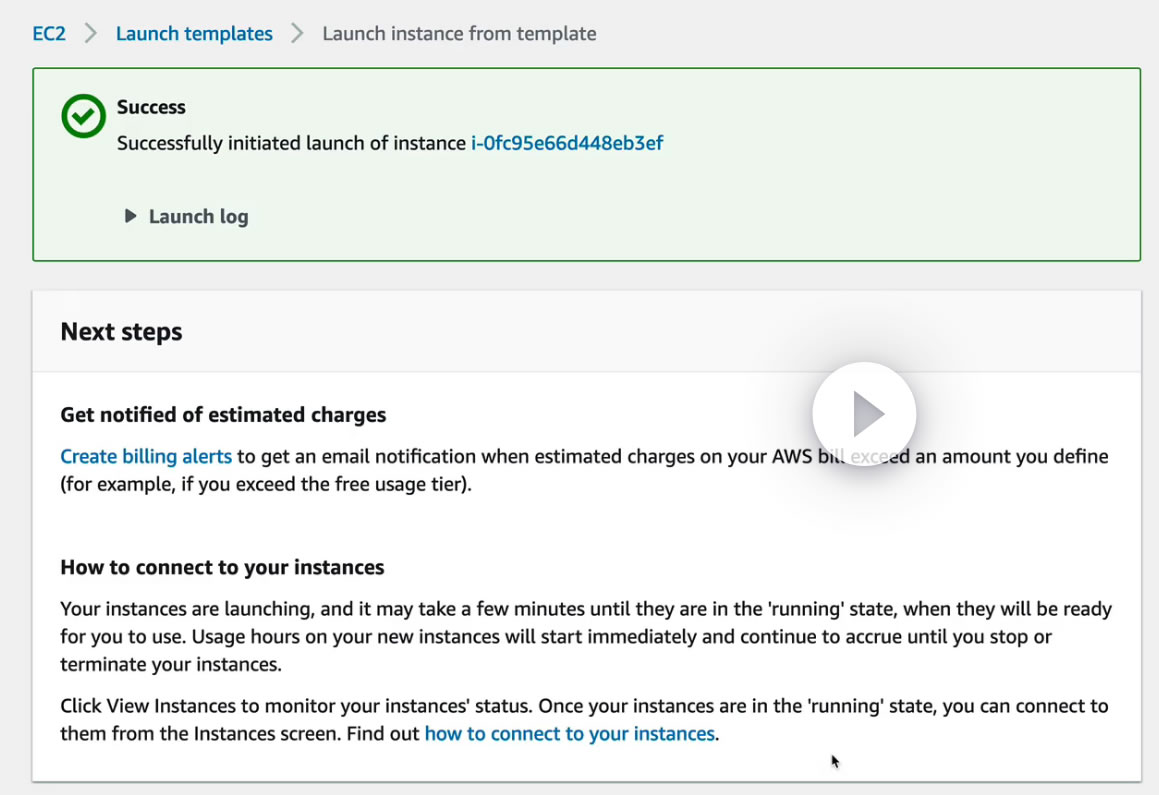Open instance i-0fc95e66d448eb3ef link
This screenshot has width=1159, height=795.
click(567, 143)
